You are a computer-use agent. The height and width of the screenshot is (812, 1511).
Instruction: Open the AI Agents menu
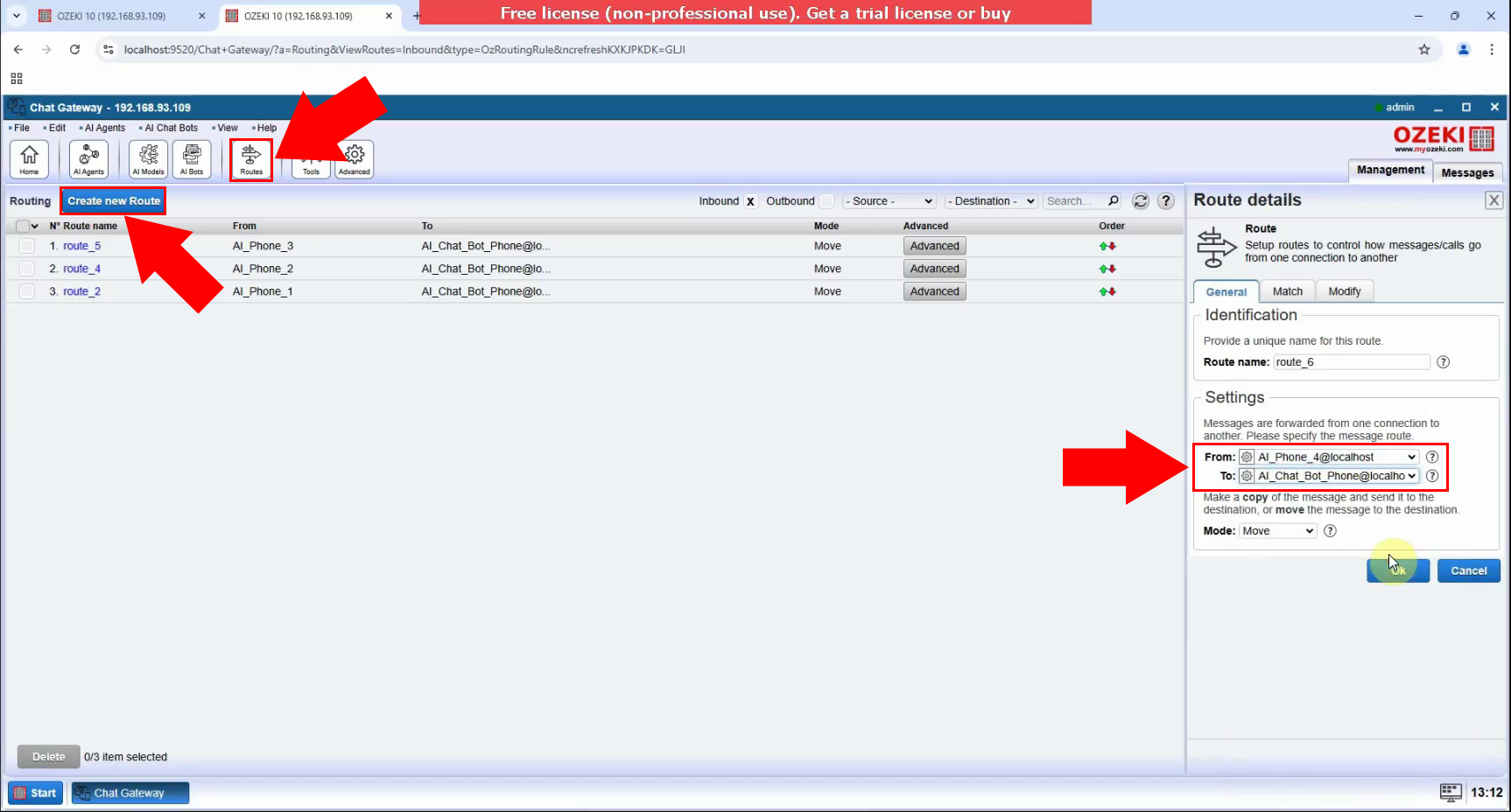(x=104, y=128)
